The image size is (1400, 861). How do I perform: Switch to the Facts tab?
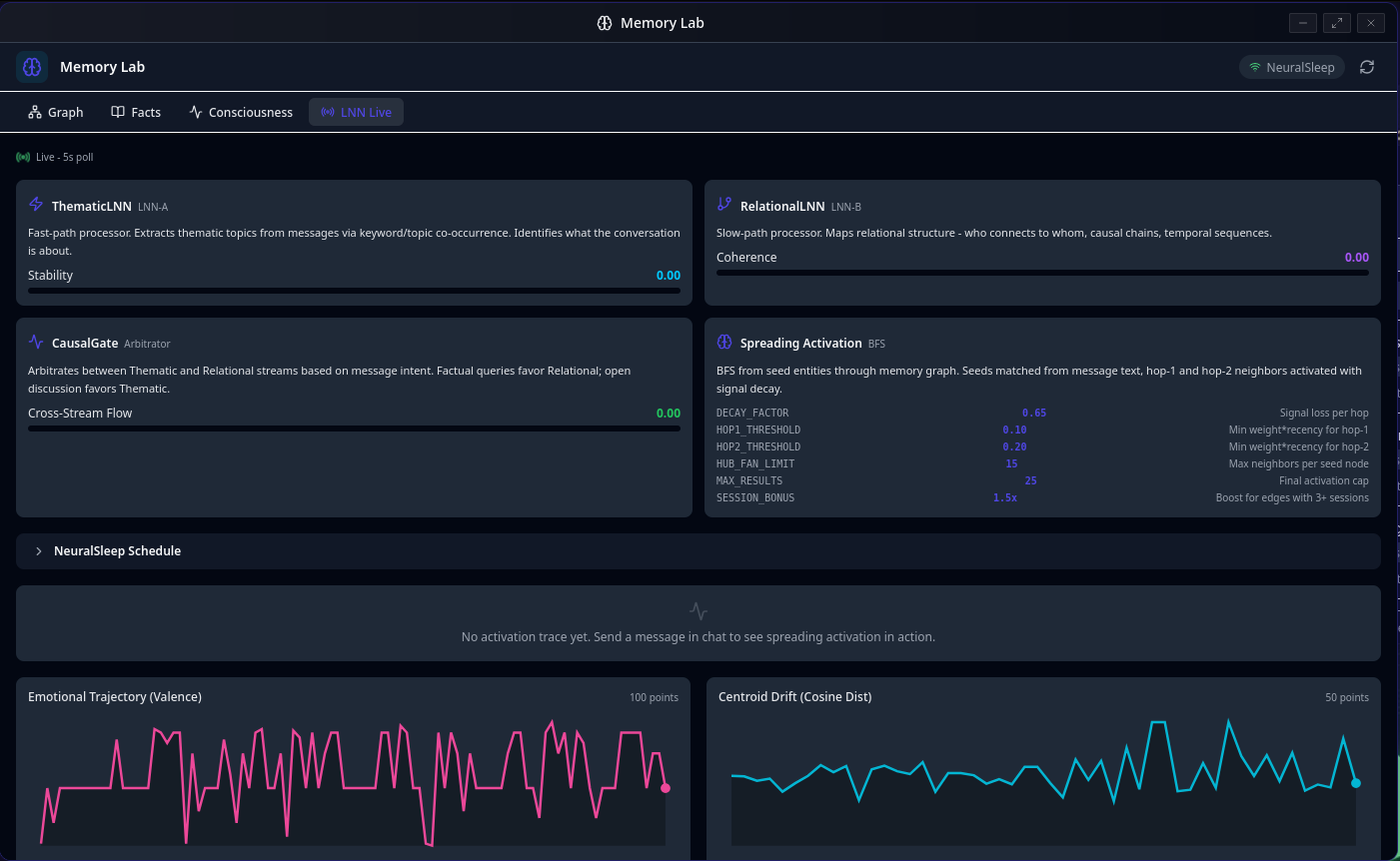pos(136,112)
